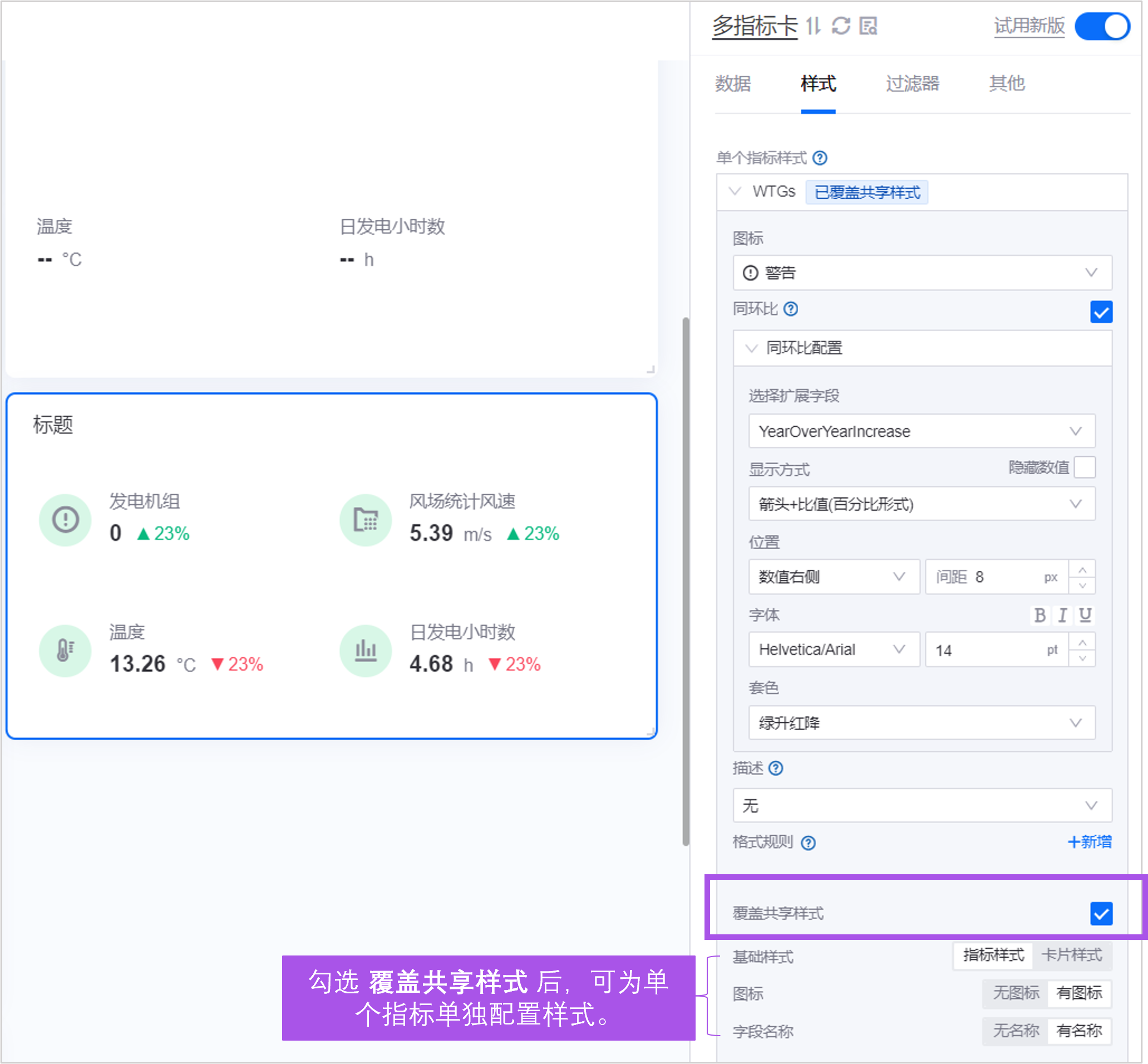Click the data preview icon in header
Screen dimensions: 1148x1064
pyautogui.click(x=868, y=26)
